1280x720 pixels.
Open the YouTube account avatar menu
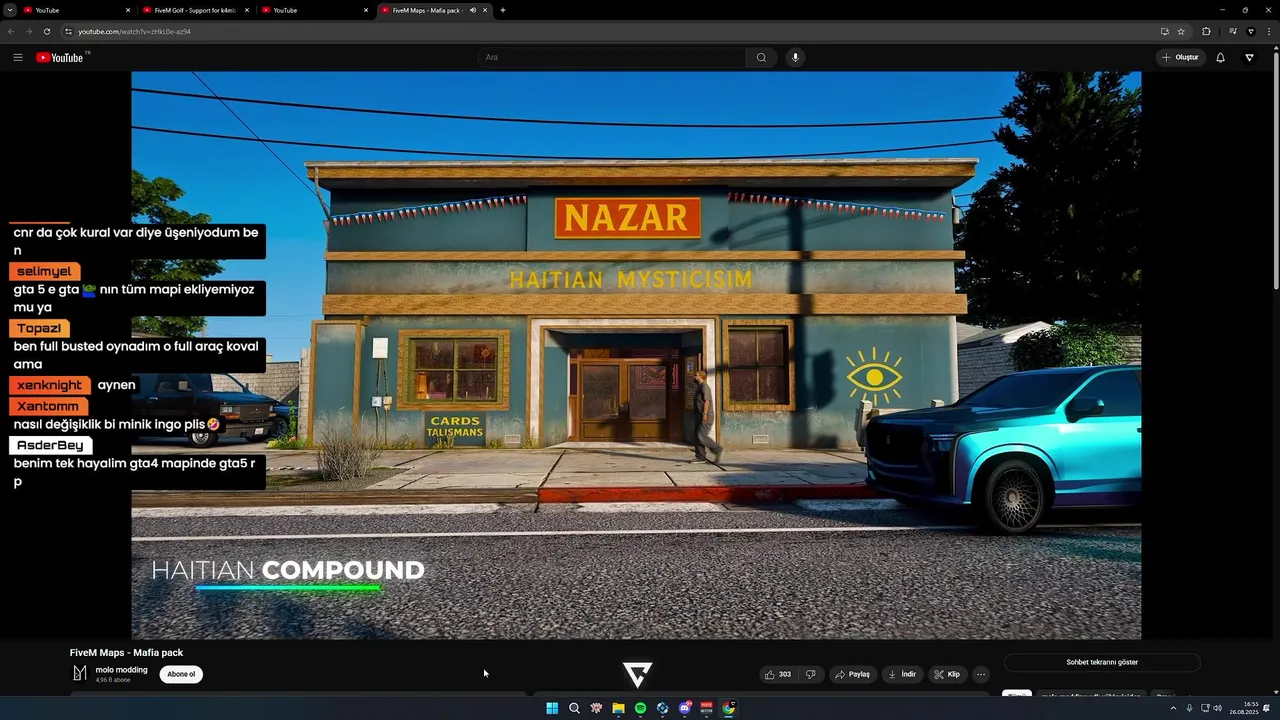click(x=1249, y=57)
